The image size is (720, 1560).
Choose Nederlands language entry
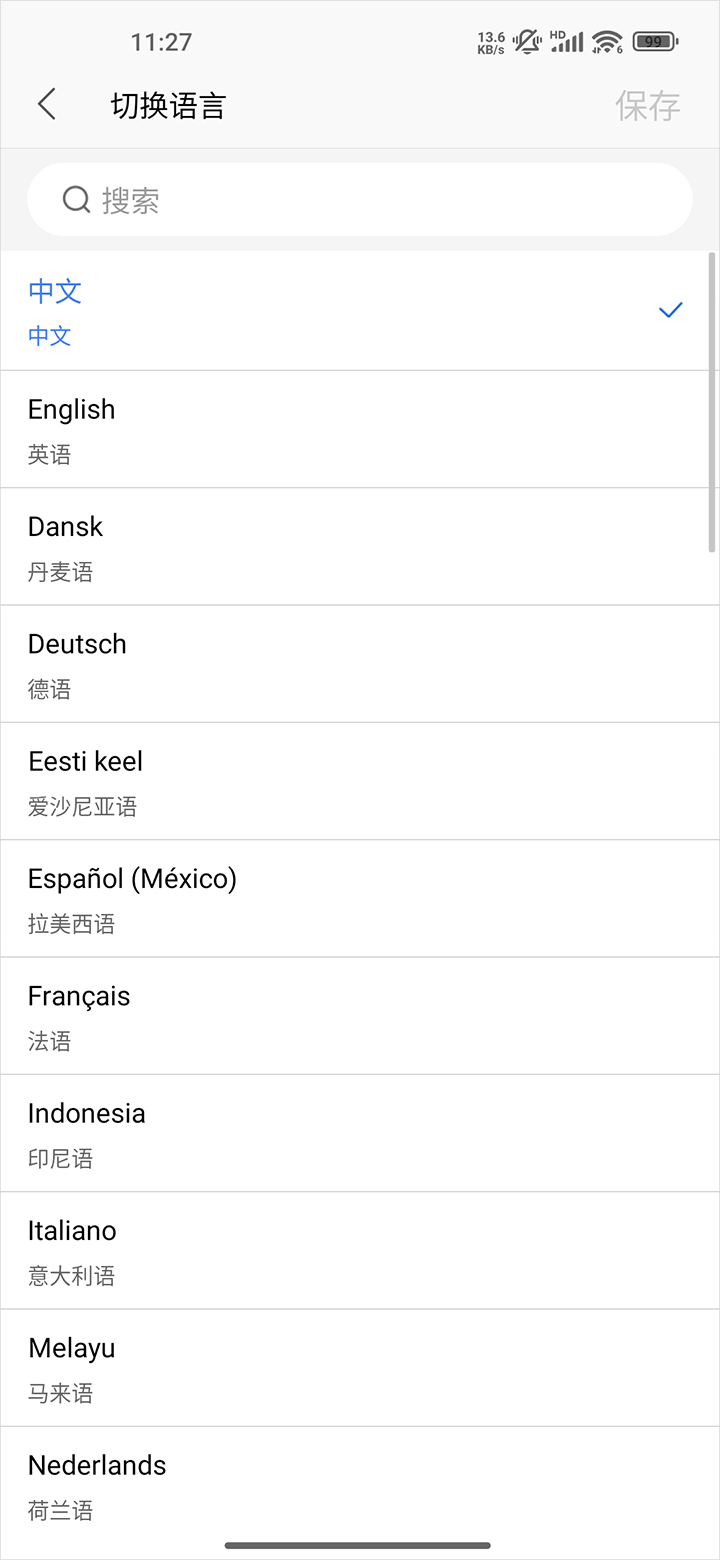click(x=360, y=1485)
